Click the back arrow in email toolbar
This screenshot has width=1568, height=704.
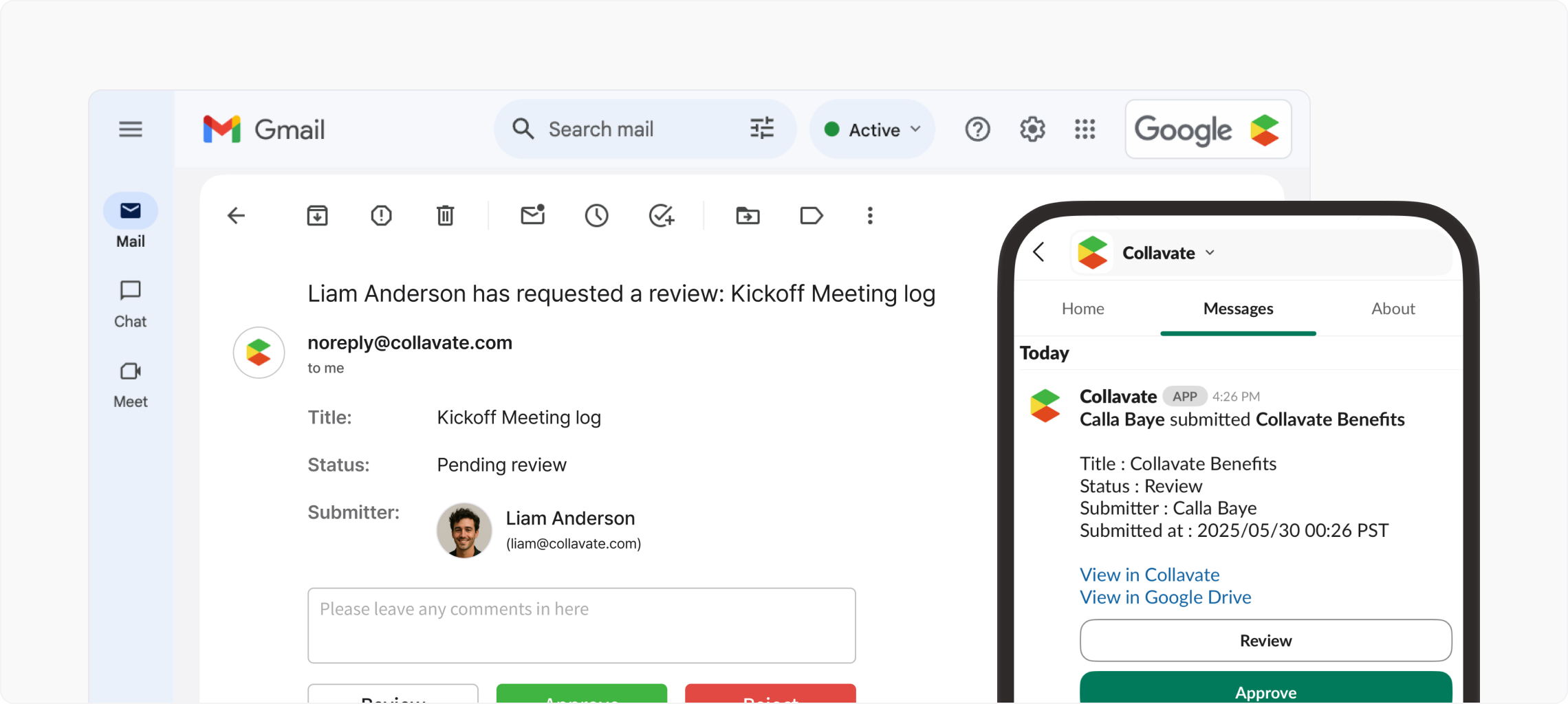click(x=236, y=216)
